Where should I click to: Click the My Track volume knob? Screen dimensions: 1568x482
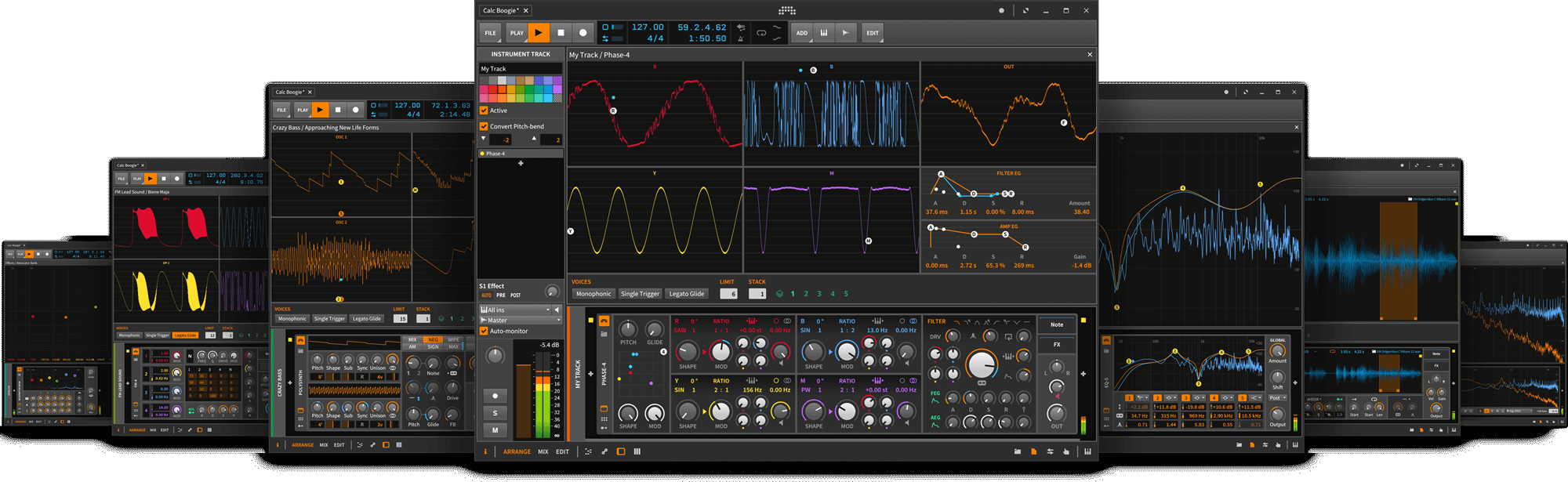[x=495, y=357]
